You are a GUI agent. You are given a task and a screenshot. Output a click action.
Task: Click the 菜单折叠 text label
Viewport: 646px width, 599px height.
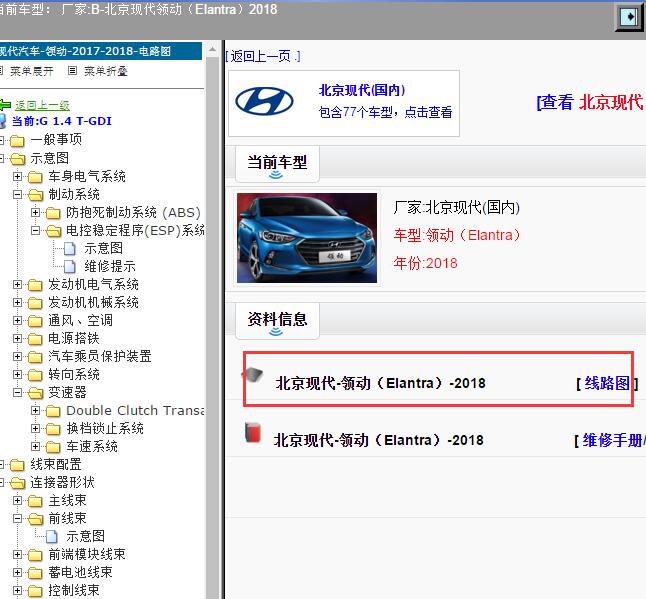click(106, 71)
